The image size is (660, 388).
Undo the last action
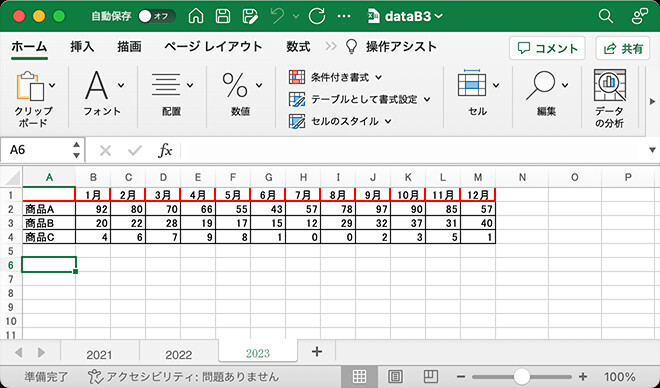point(277,16)
